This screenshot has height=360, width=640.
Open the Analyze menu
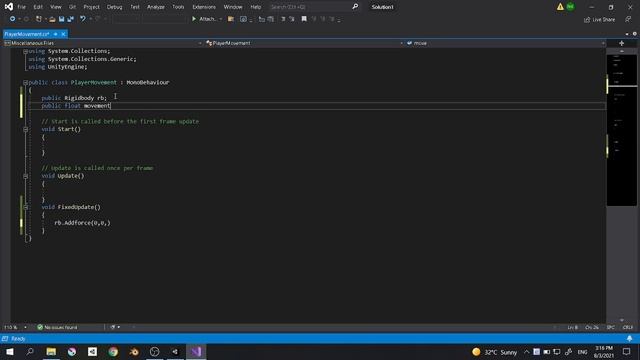click(156, 7)
